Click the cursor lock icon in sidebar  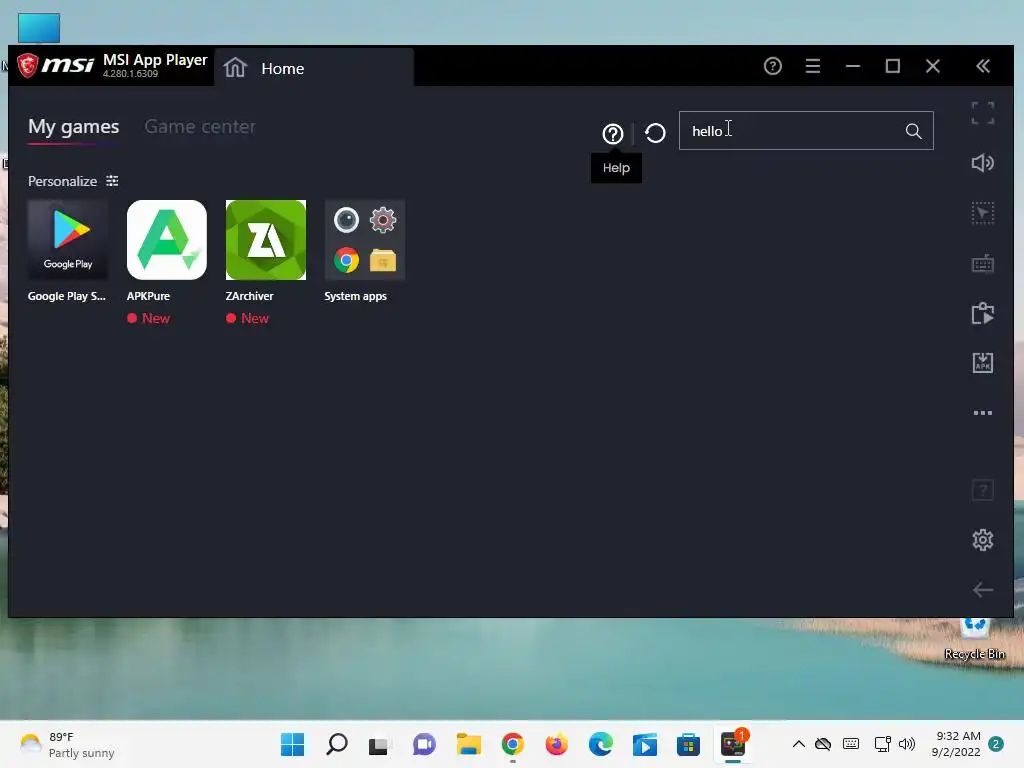click(x=983, y=213)
